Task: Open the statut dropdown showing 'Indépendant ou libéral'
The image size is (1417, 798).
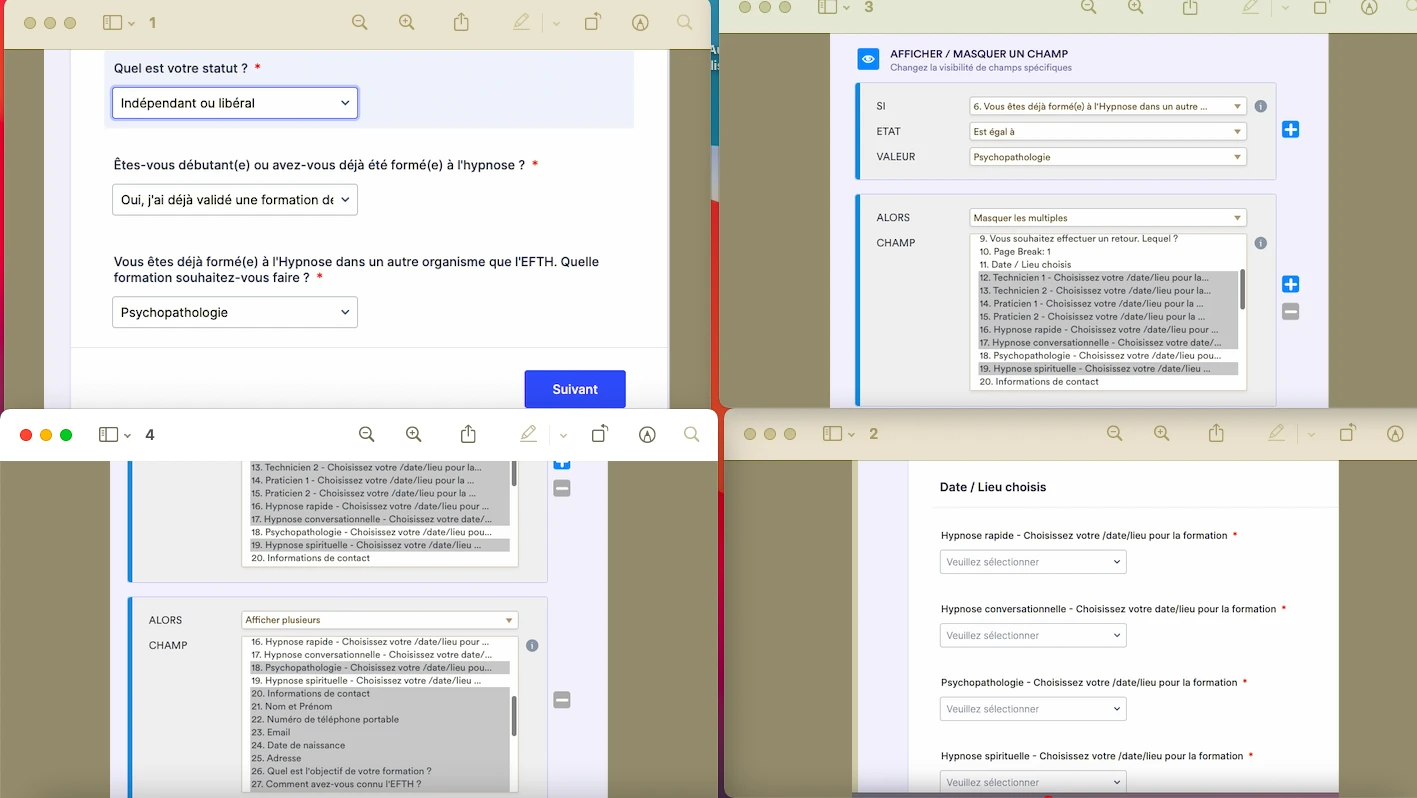Action: point(234,102)
